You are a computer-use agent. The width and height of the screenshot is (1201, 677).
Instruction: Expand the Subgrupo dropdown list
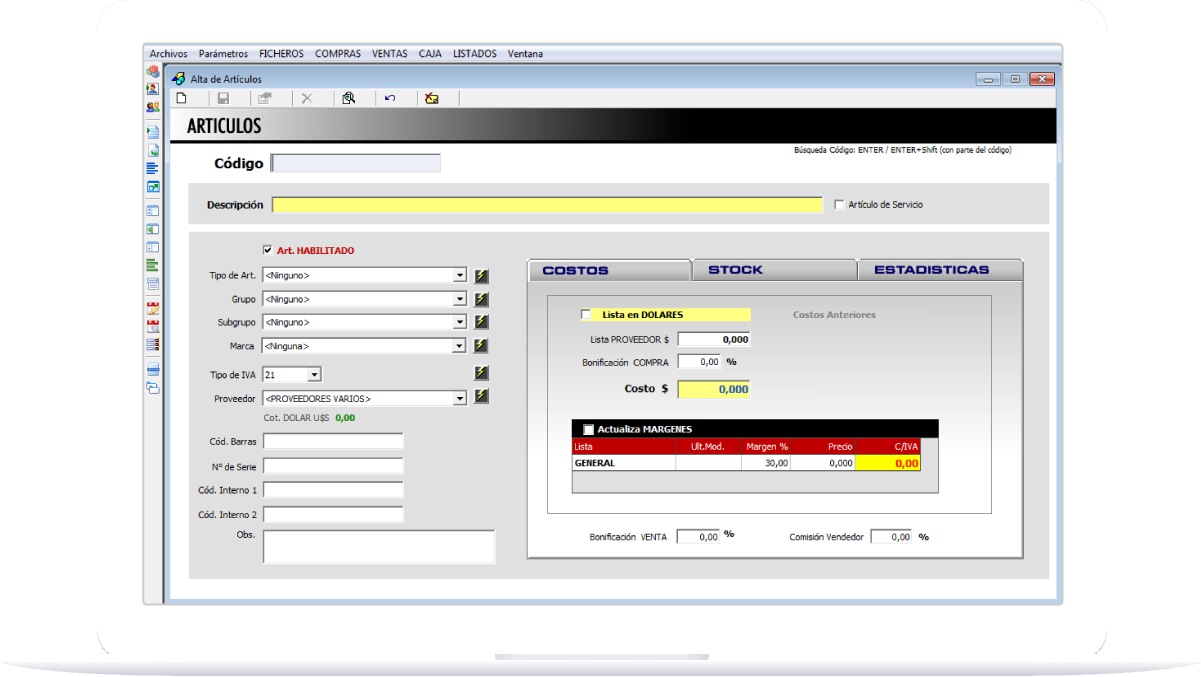point(459,322)
